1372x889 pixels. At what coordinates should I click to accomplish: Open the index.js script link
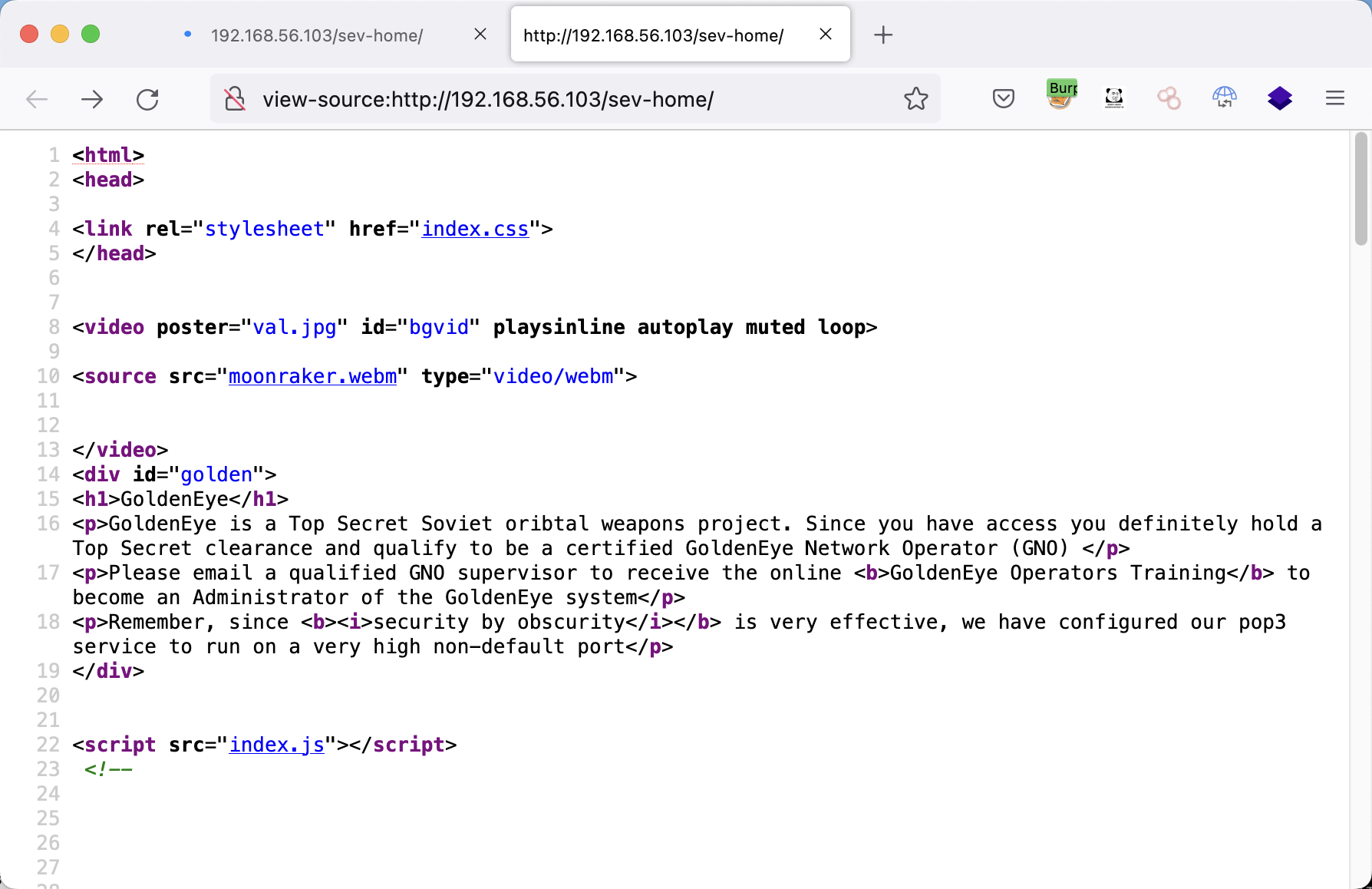(x=276, y=745)
